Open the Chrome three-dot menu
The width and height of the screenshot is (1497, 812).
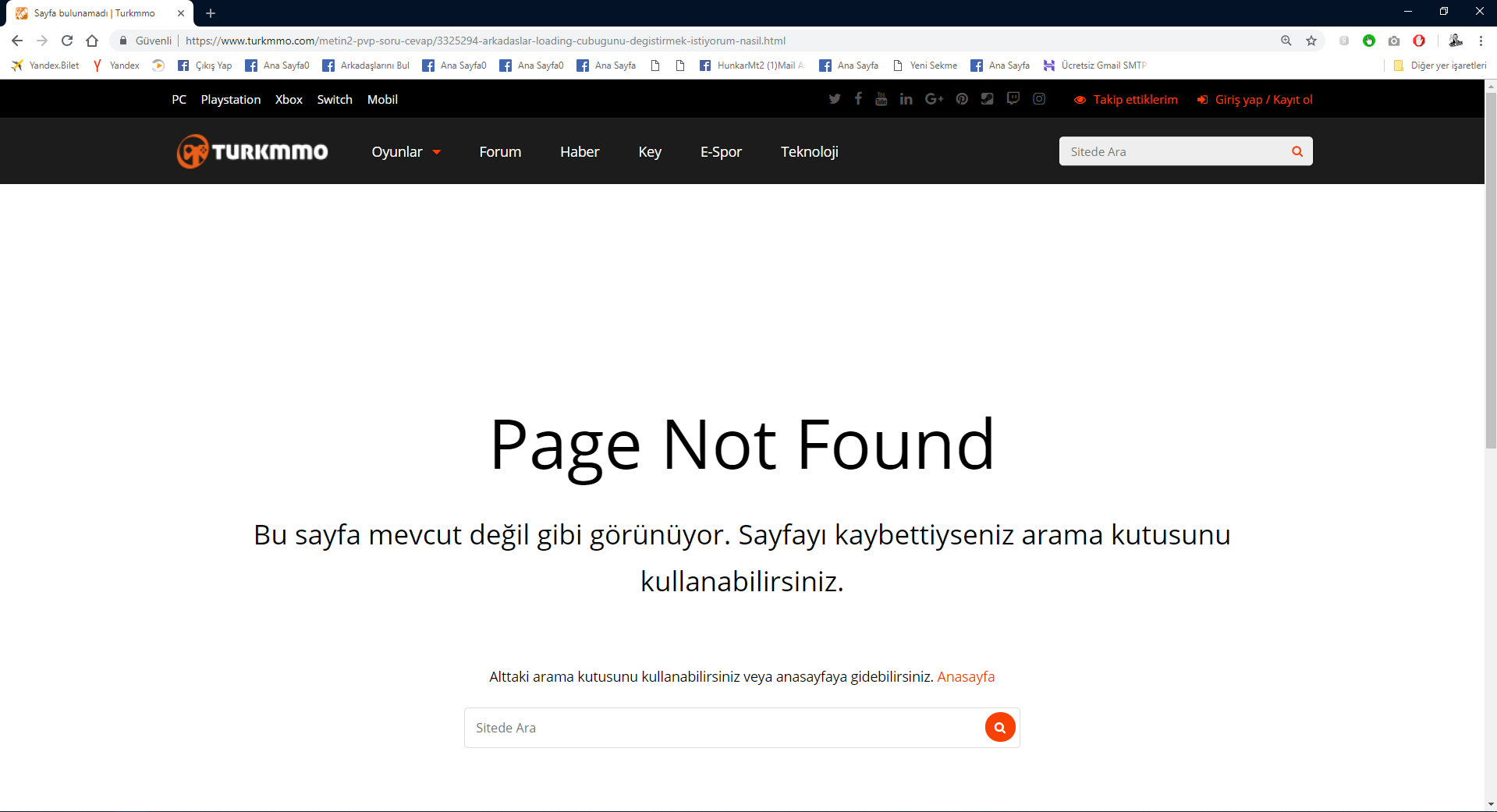pyautogui.click(x=1481, y=41)
